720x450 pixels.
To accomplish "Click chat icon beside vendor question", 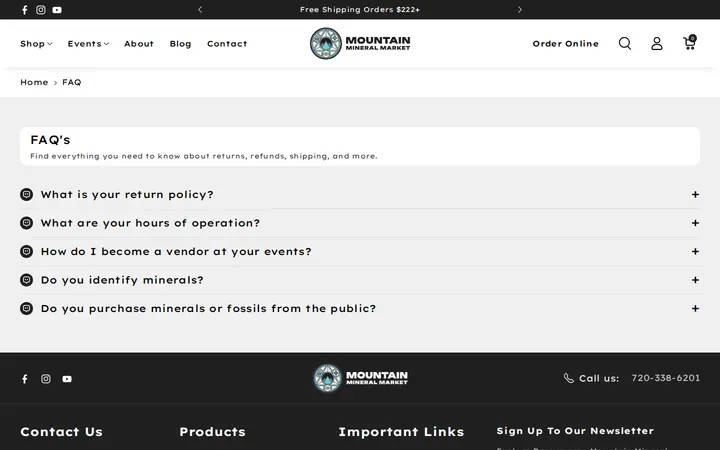I will pyautogui.click(x=27, y=251).
